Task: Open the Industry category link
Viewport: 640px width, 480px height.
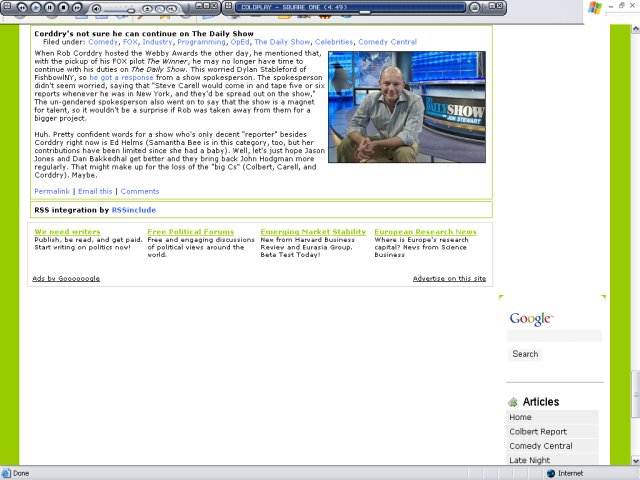Action: (x=157, y=42)
